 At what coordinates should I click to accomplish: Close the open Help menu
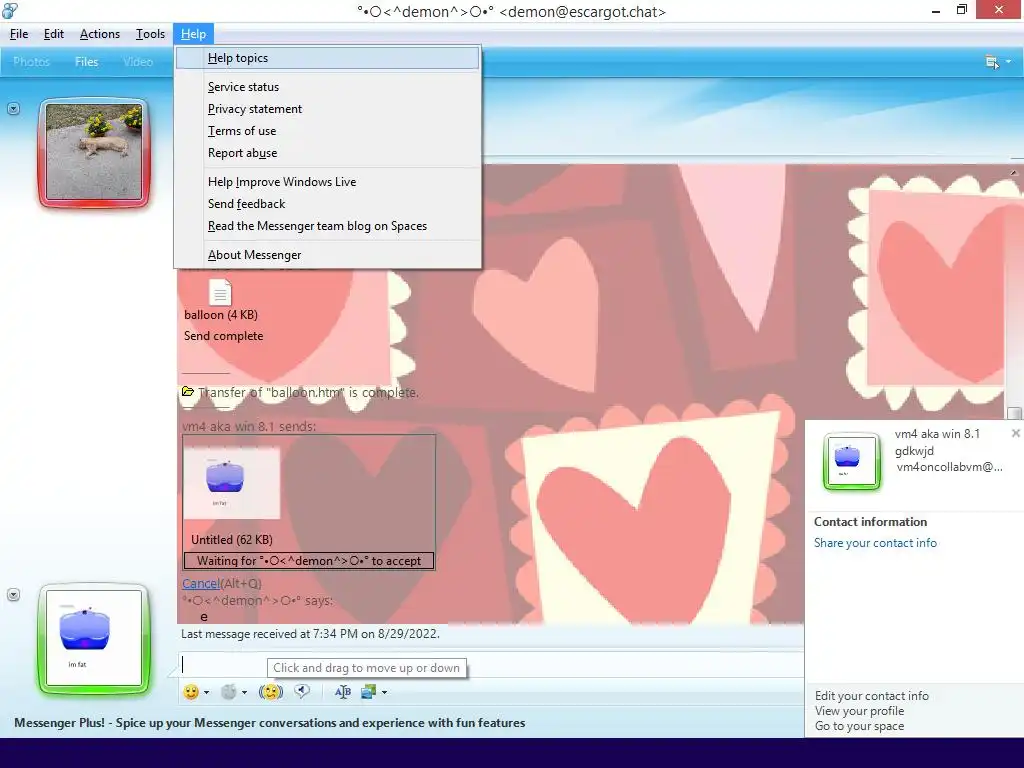[193, 34]
